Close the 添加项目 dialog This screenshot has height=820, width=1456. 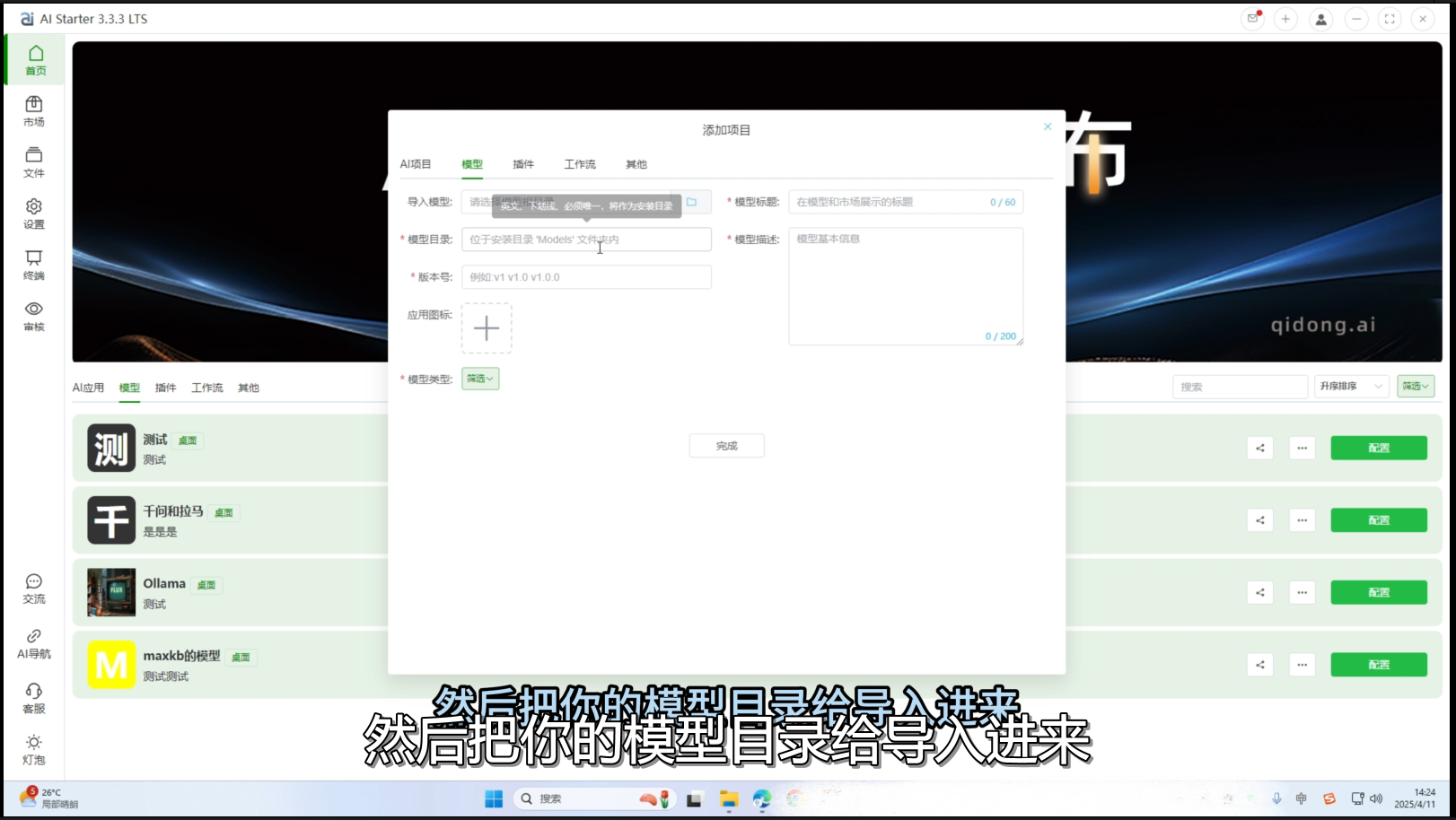tap(1048, 126)
